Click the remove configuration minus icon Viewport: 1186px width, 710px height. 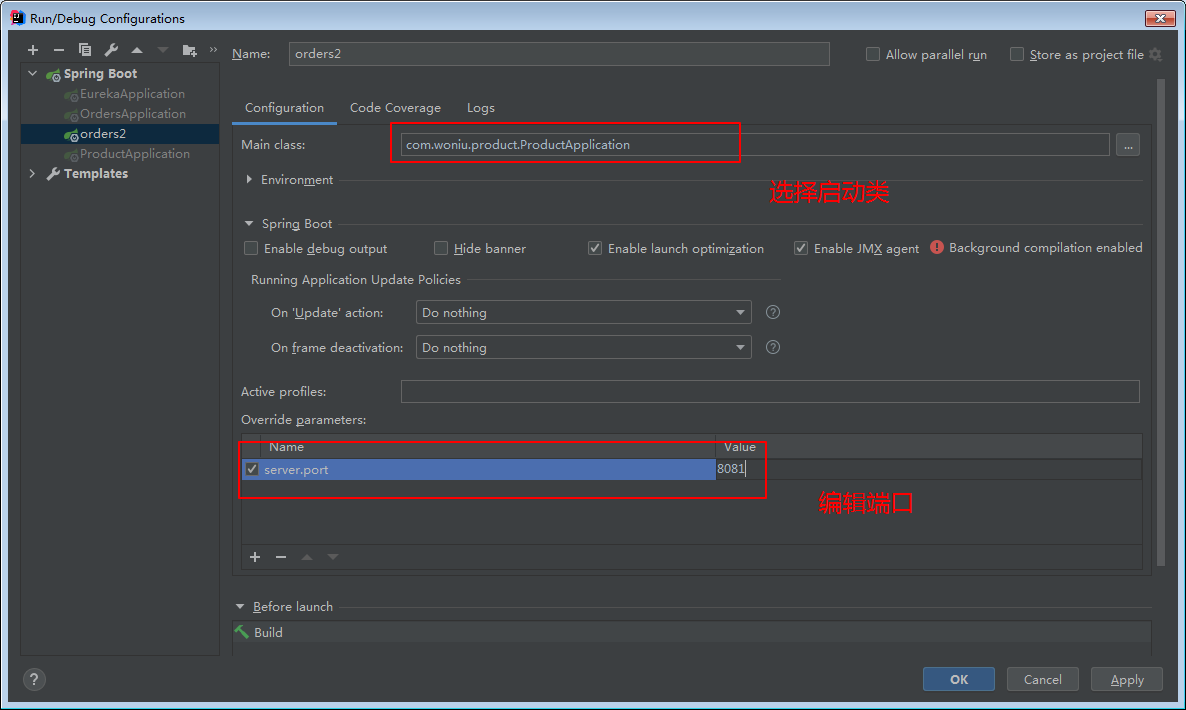click(x=59, y=50)
